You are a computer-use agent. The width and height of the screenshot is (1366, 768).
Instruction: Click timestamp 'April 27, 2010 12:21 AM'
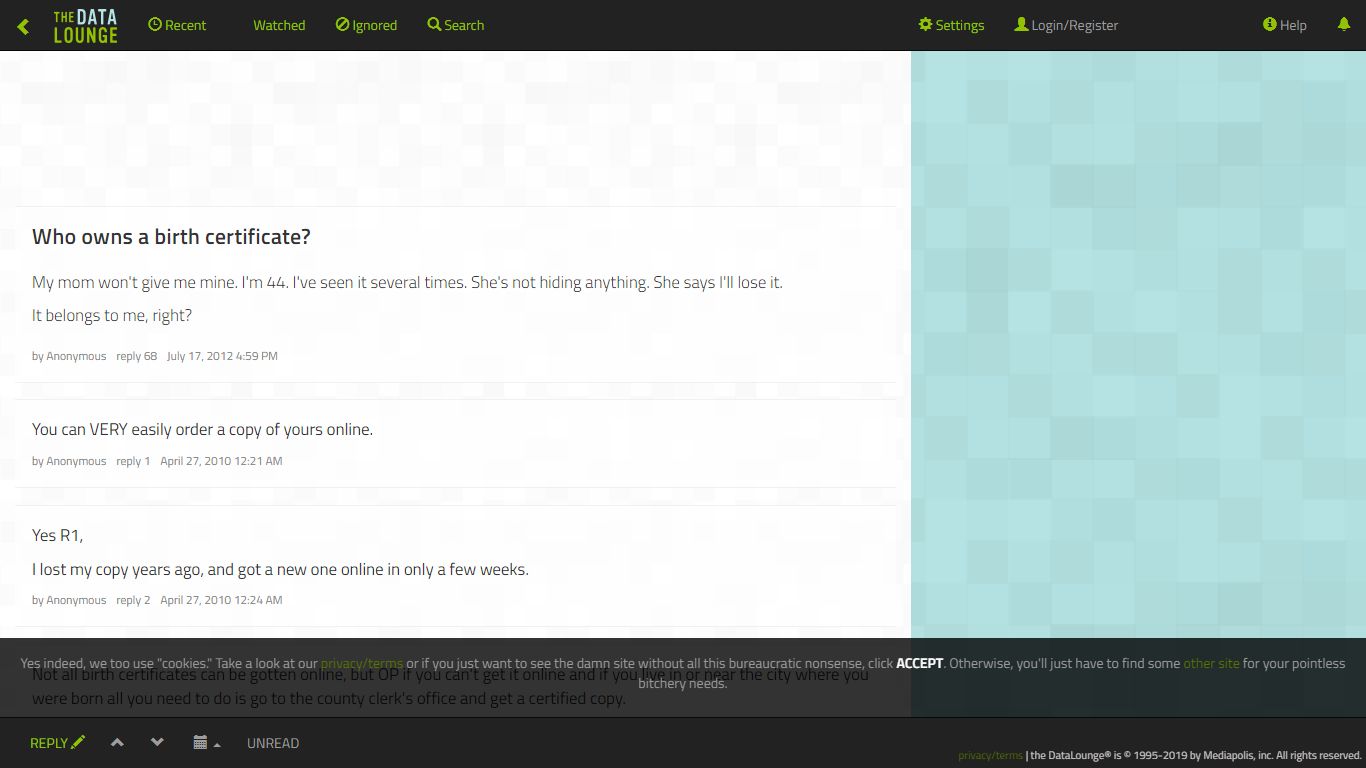tap(221, 461)
